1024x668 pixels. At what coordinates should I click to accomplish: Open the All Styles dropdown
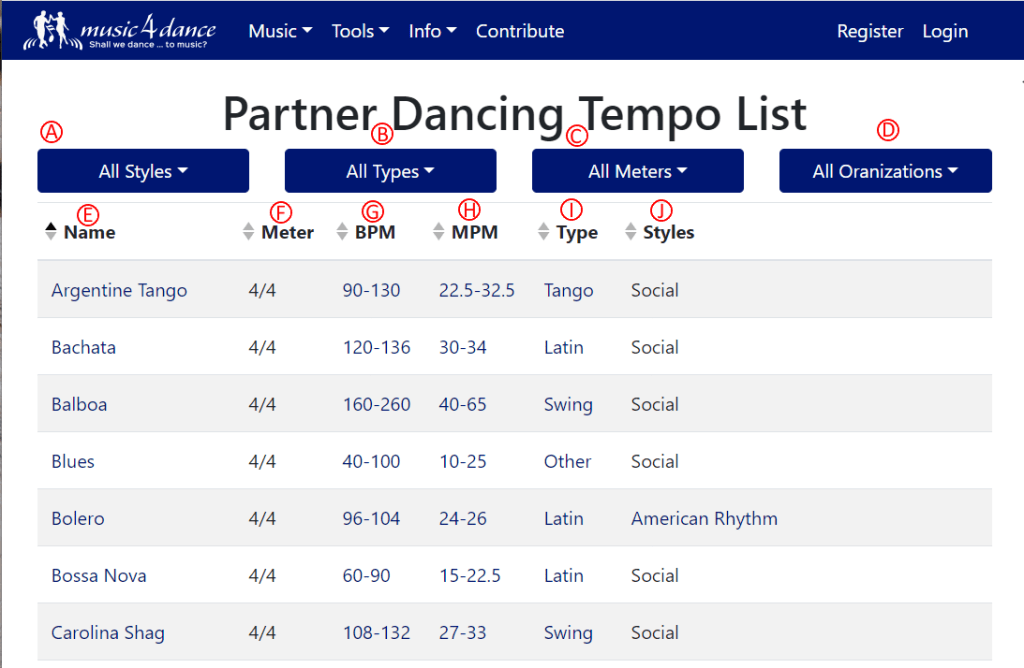click(143, 171)
